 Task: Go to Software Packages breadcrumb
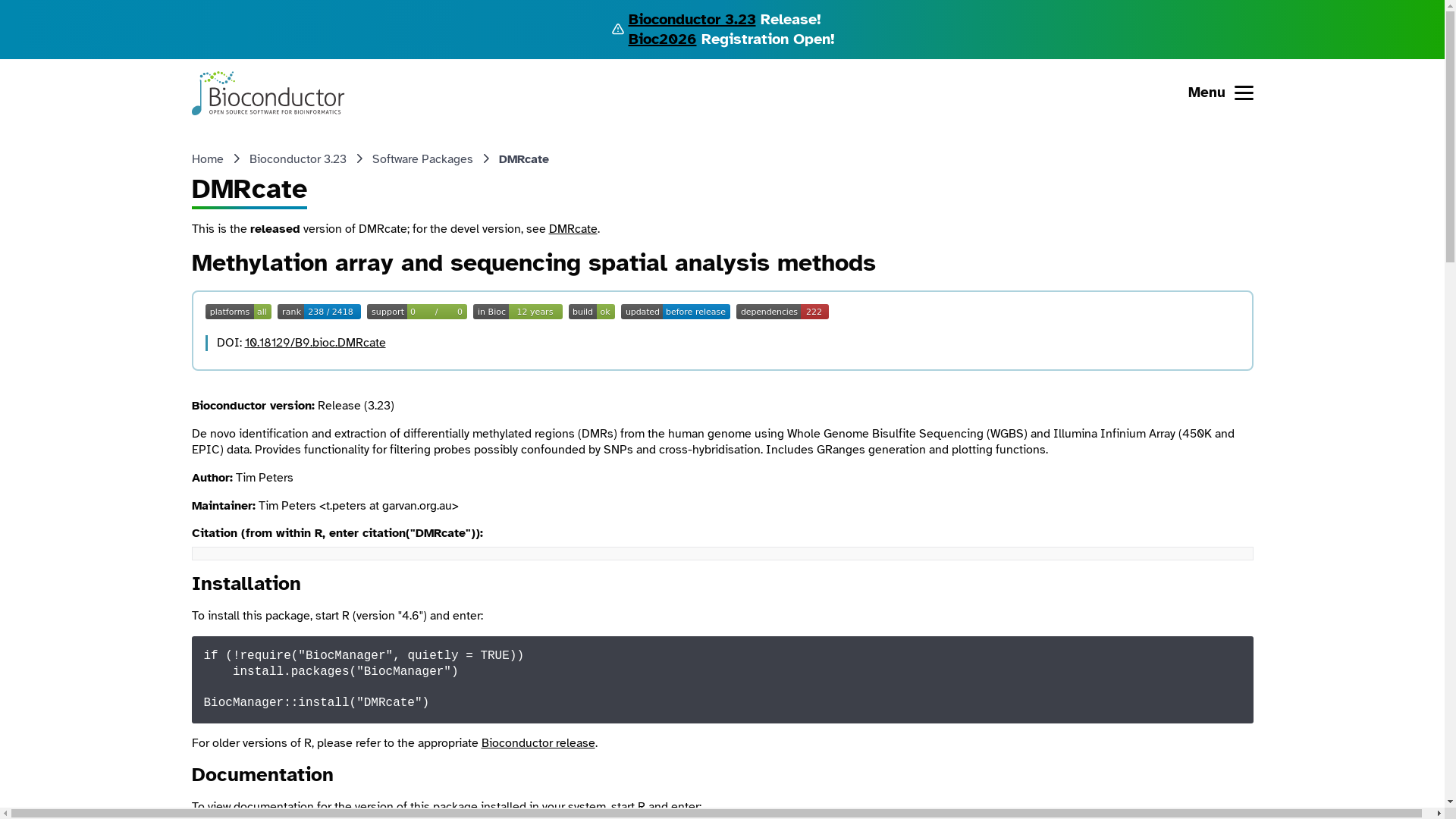pos(422,159)
